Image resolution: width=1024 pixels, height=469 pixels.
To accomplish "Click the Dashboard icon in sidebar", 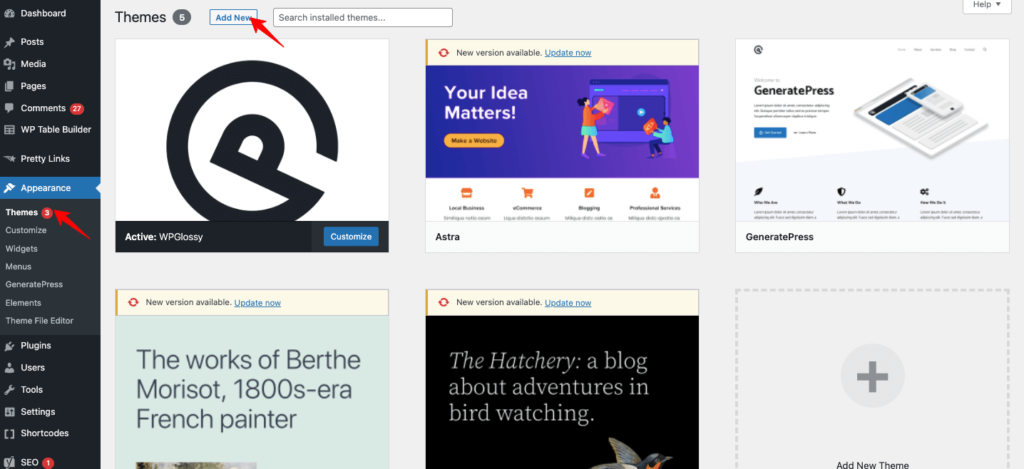I will point(9,13).
